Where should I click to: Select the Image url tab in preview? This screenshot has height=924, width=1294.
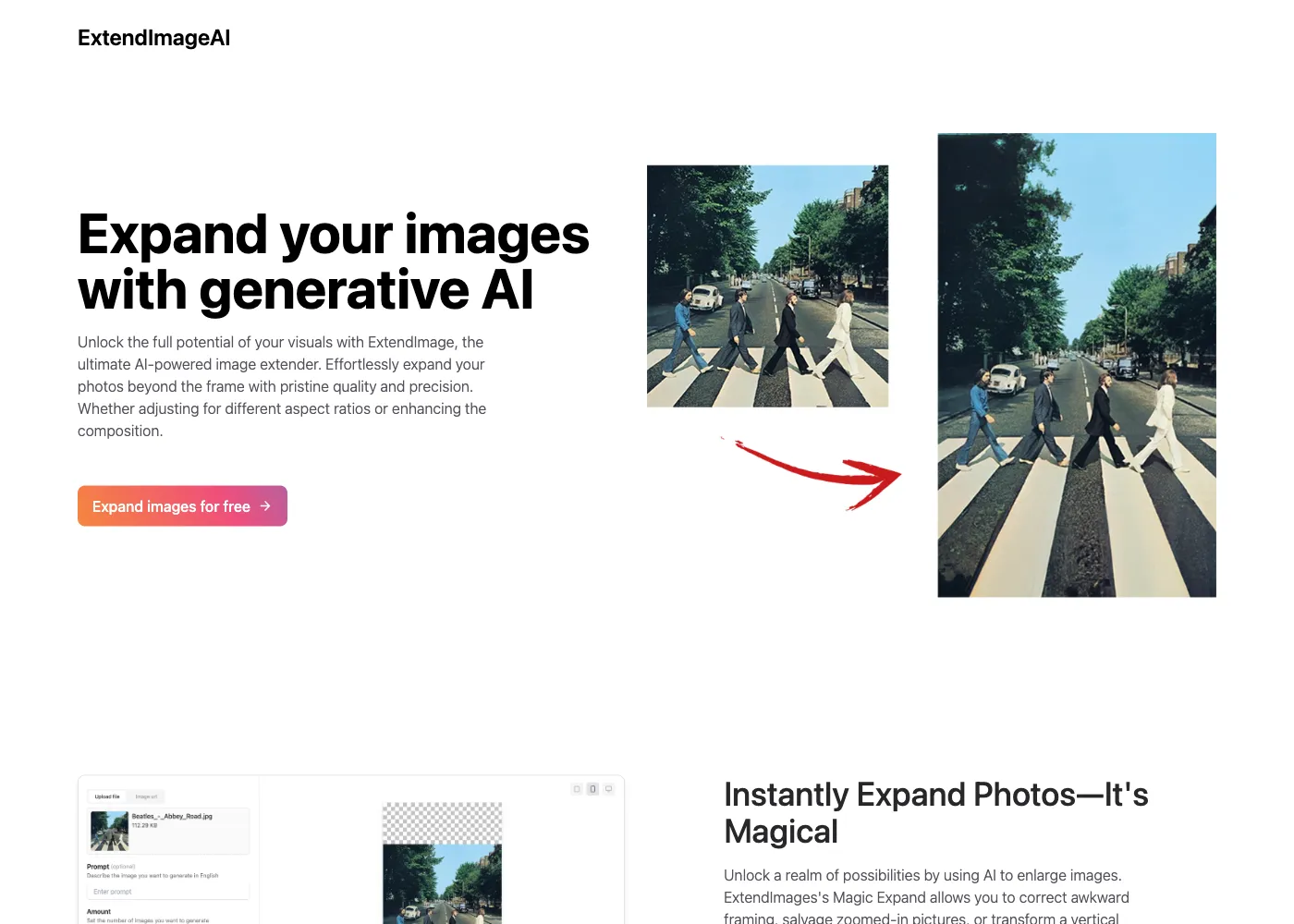[146, 796]
